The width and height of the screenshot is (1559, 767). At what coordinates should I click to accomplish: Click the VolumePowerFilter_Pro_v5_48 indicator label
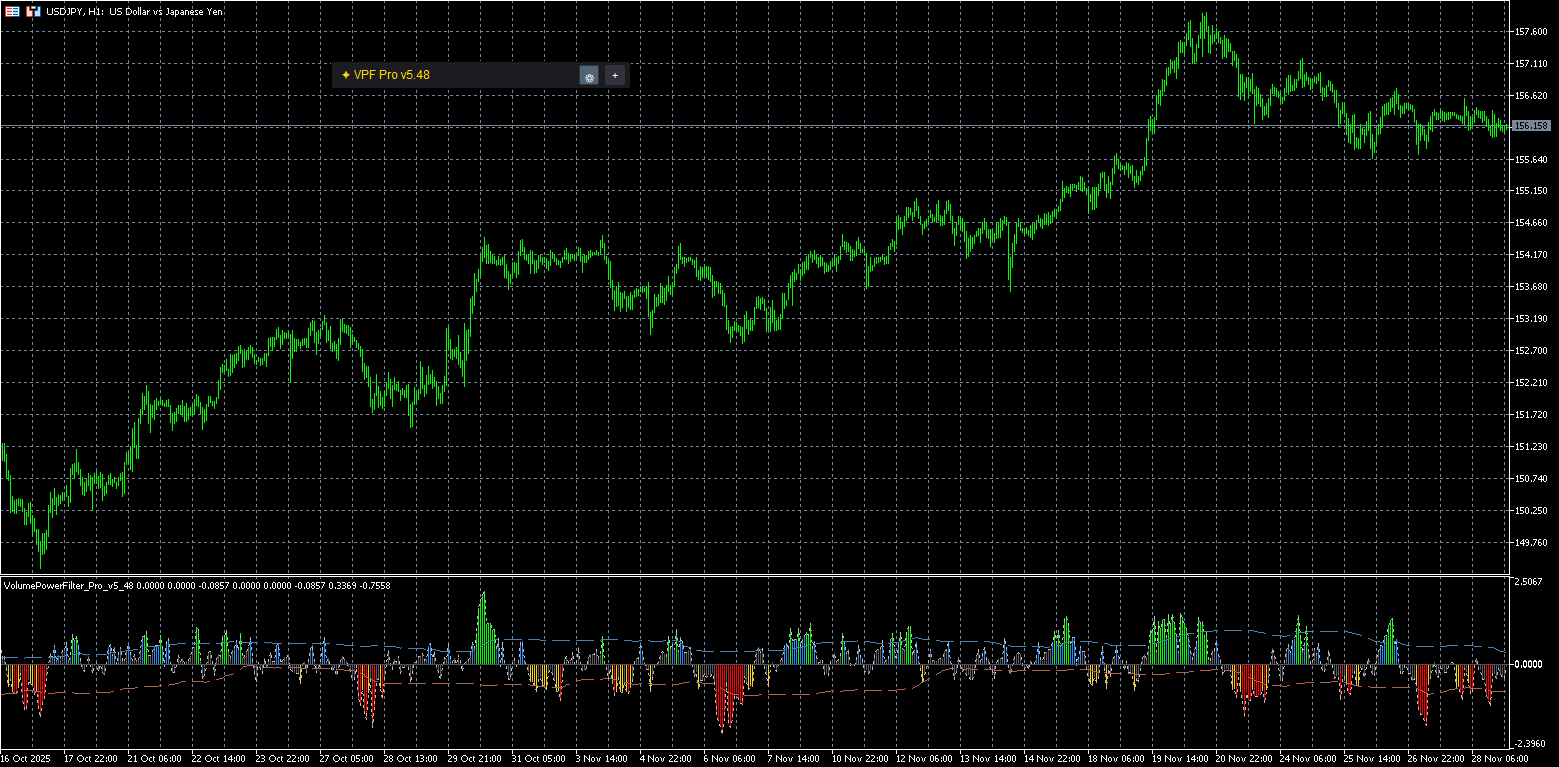(68, 585)
